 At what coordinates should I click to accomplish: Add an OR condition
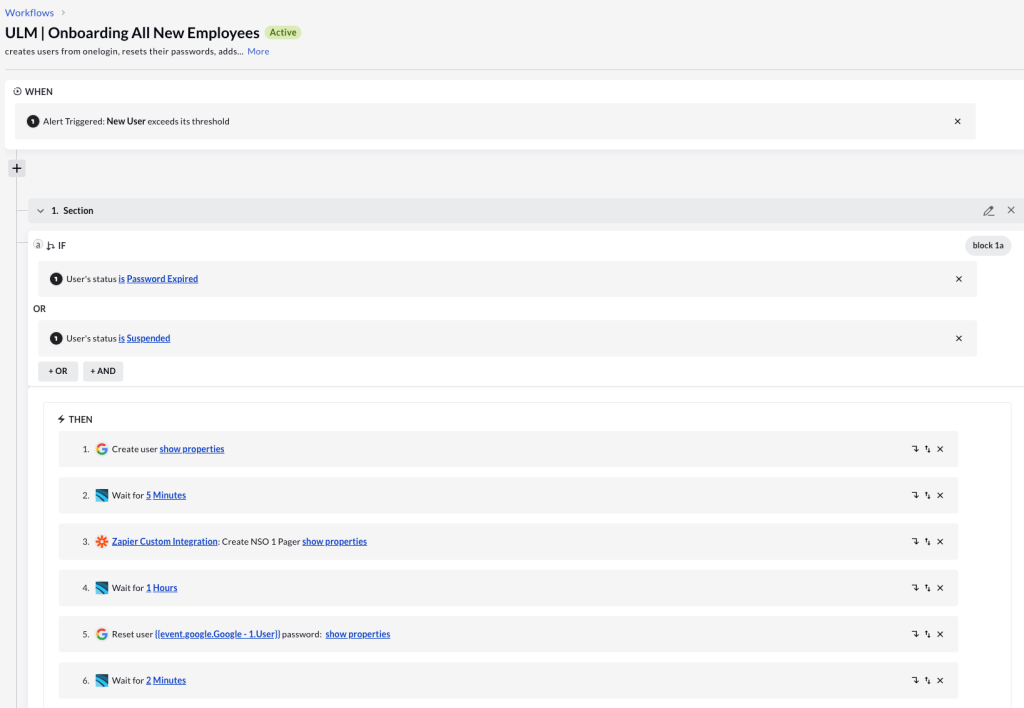click(58, 371)
